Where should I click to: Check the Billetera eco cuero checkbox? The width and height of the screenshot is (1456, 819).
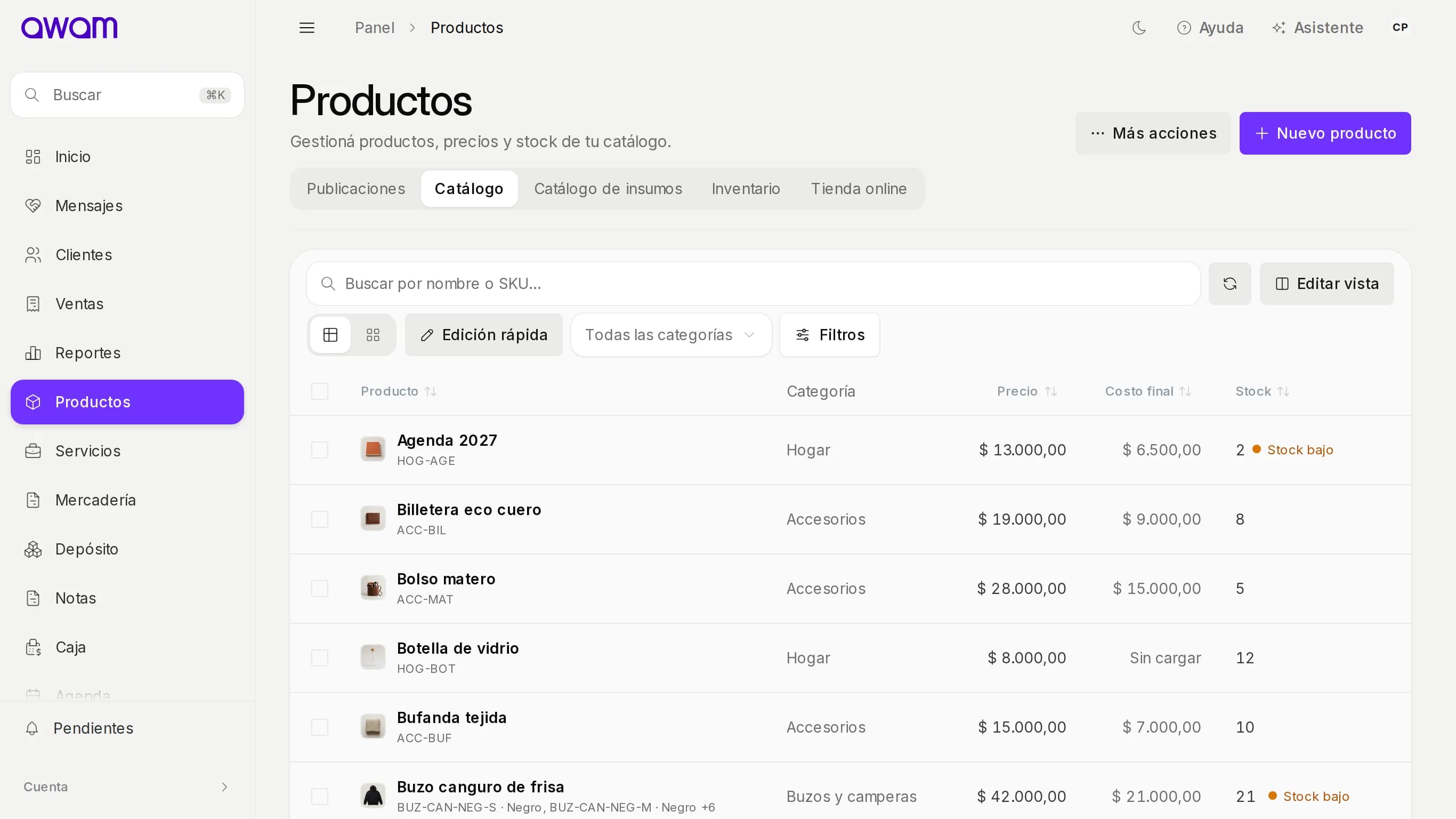point(320,519)
